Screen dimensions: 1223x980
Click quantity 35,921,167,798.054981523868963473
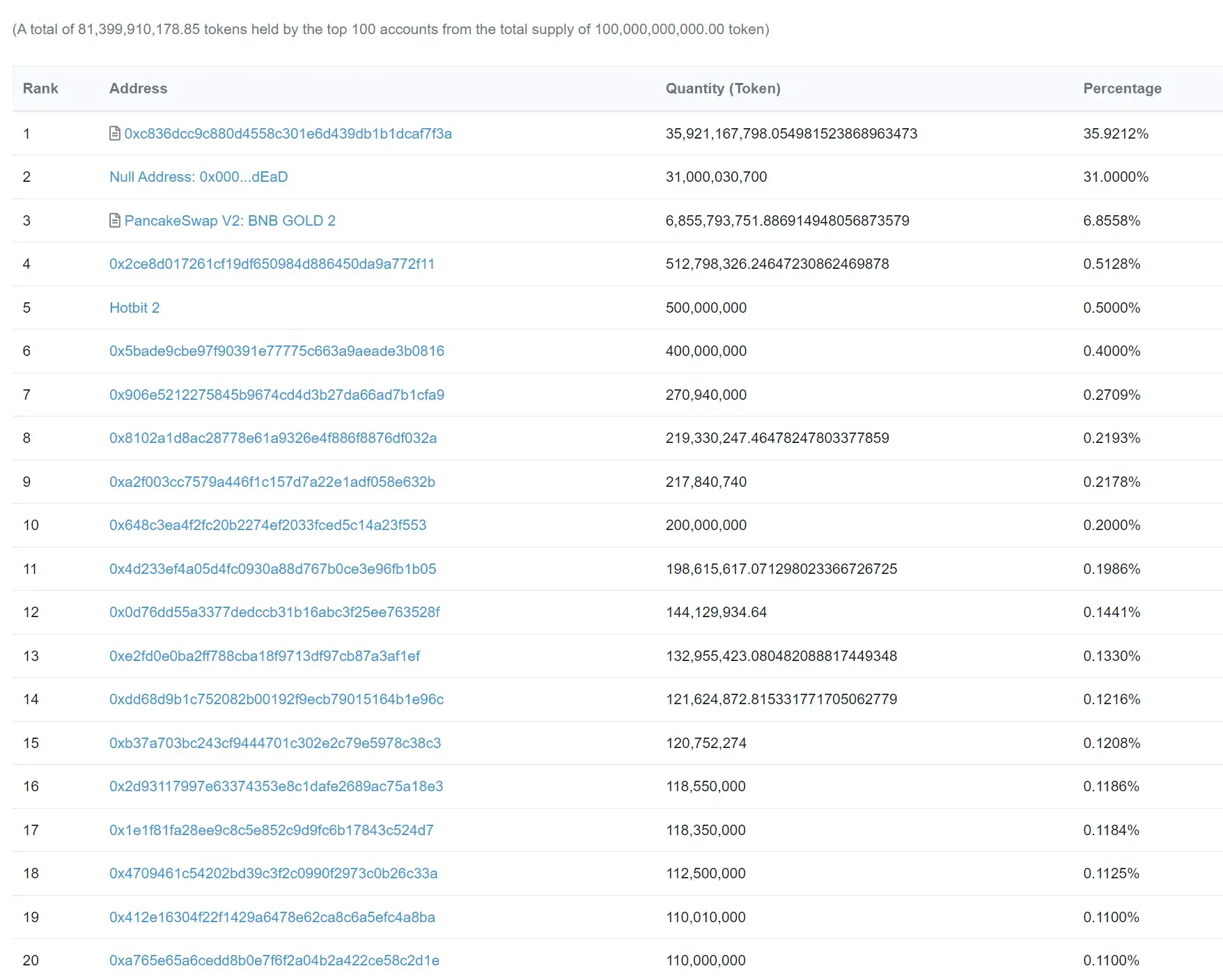point(791,133)
